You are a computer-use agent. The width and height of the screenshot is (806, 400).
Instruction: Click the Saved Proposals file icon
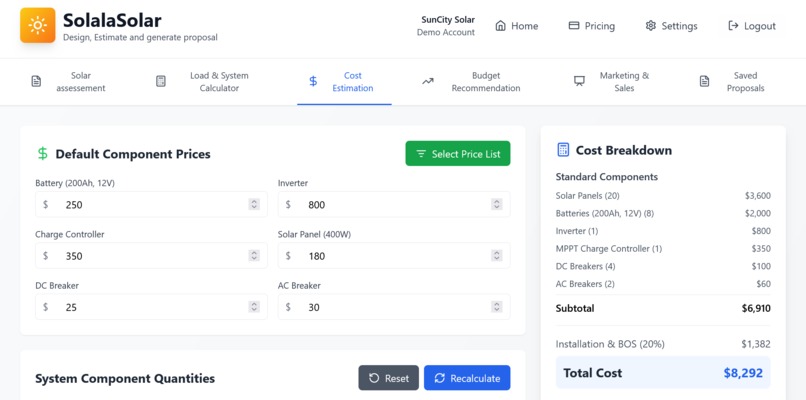click(704, 81)
